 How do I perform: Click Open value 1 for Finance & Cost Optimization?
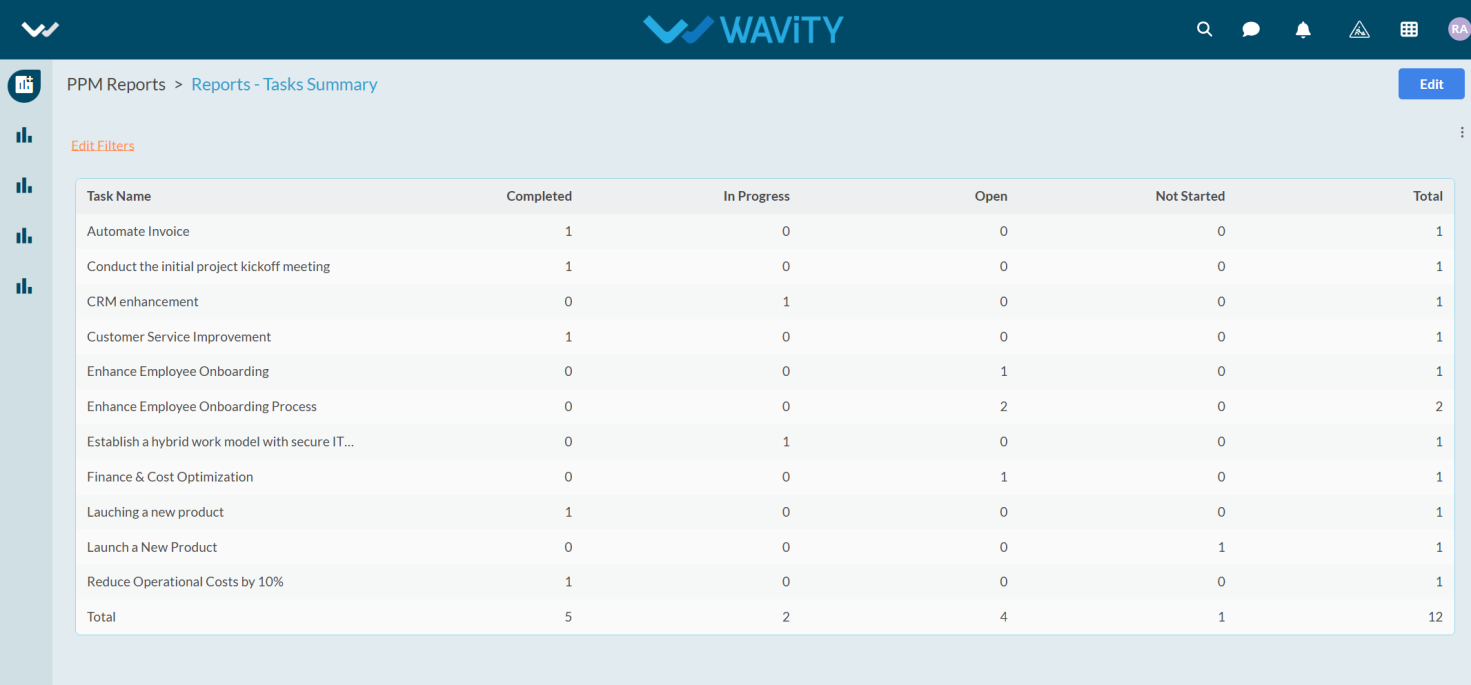pos(1003,476)
